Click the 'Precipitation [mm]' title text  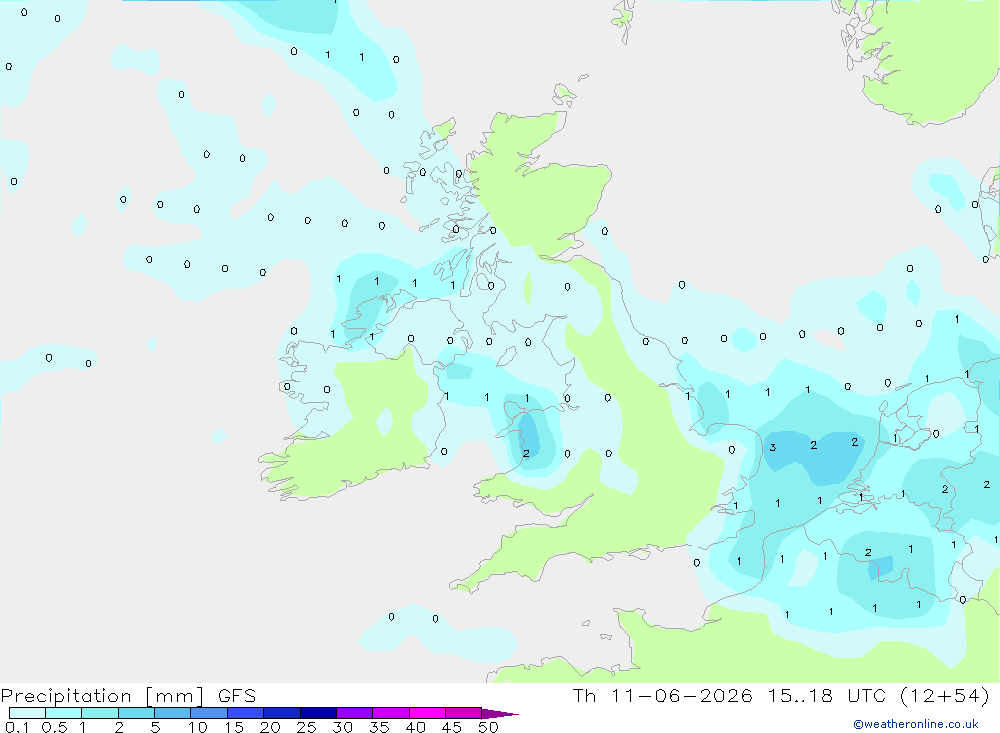tap(102, 696)
